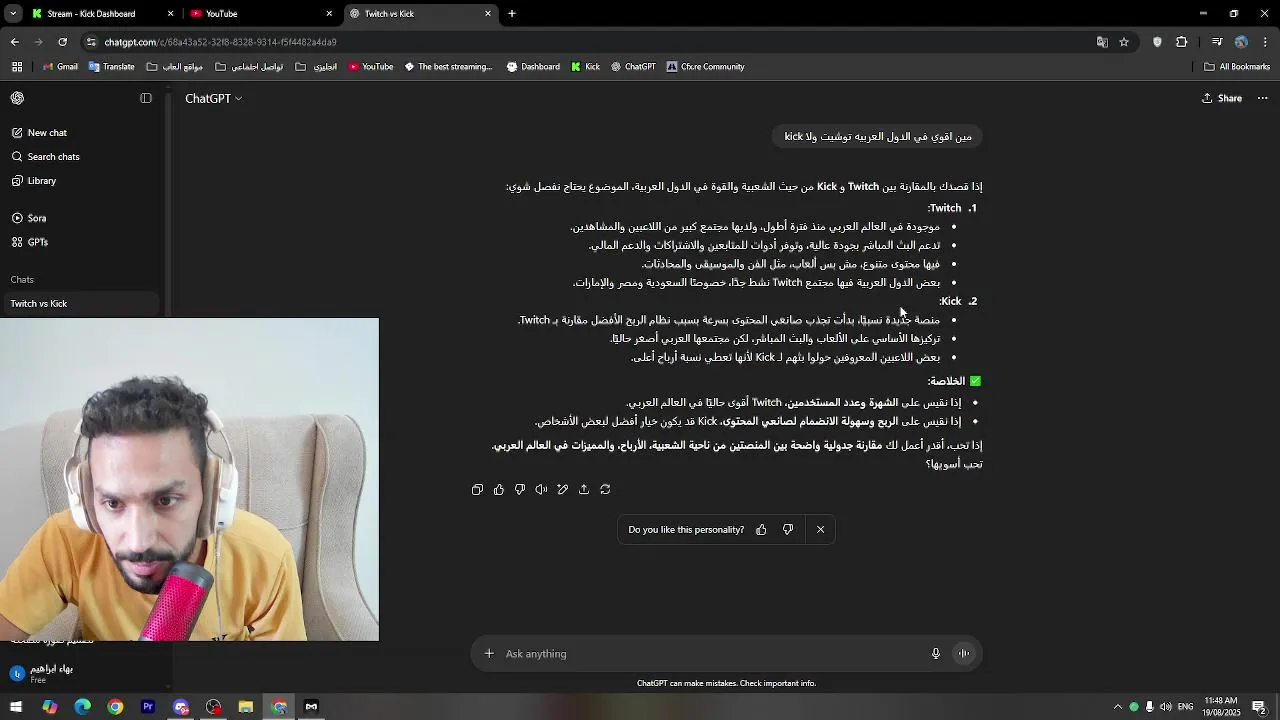This screenshot has height=720, width=1280.
Task: Open the shield extension icon
Action: (1157, 42)
